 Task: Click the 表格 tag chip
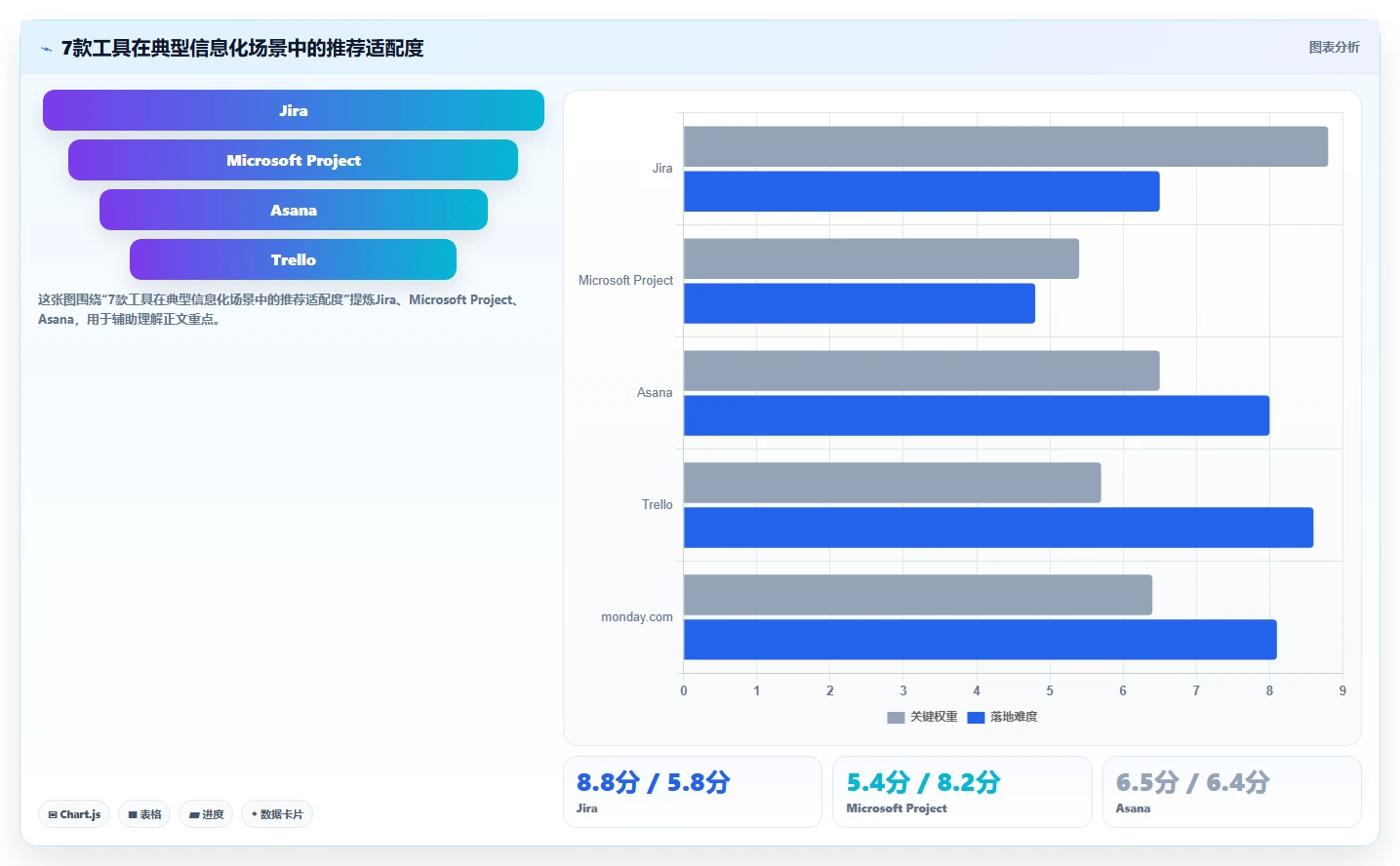click(x=144, y=814)
